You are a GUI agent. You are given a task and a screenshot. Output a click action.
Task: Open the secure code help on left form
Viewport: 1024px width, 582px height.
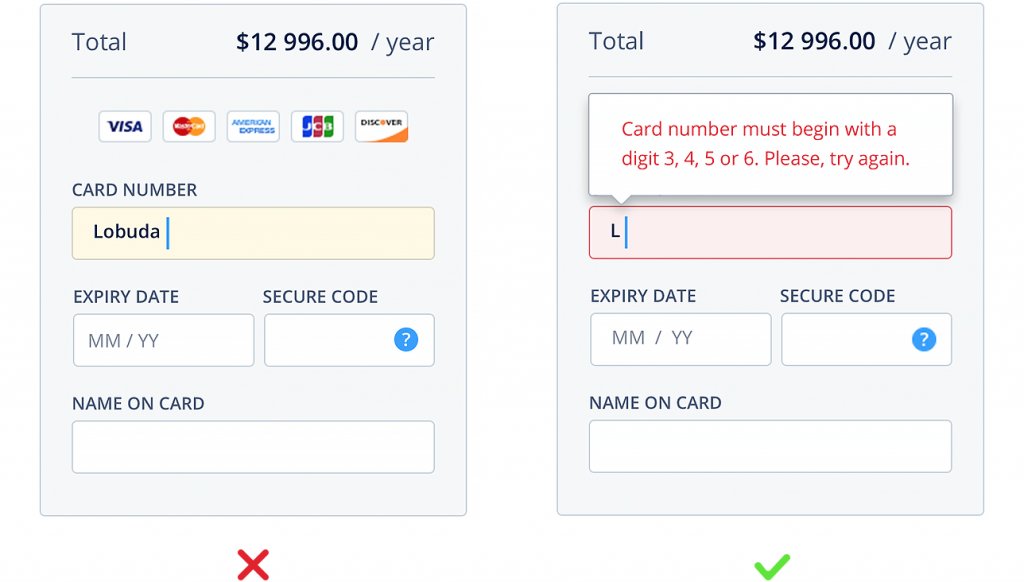point(406,340)
